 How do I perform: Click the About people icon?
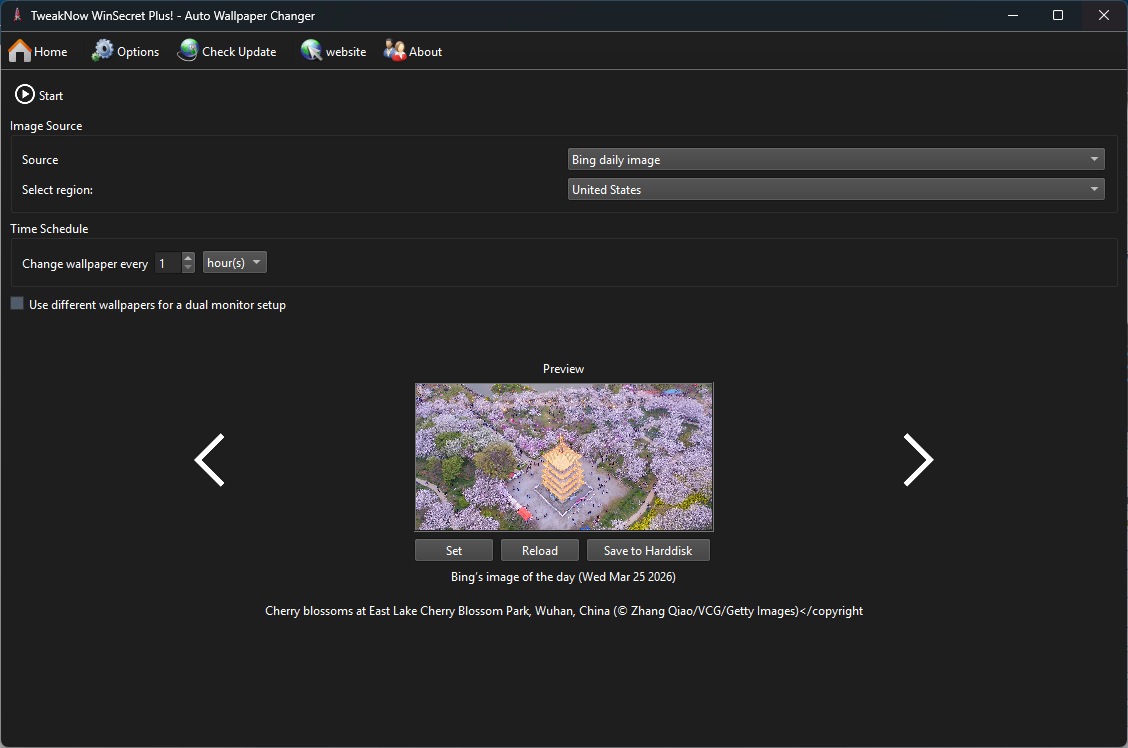(395, 51)
